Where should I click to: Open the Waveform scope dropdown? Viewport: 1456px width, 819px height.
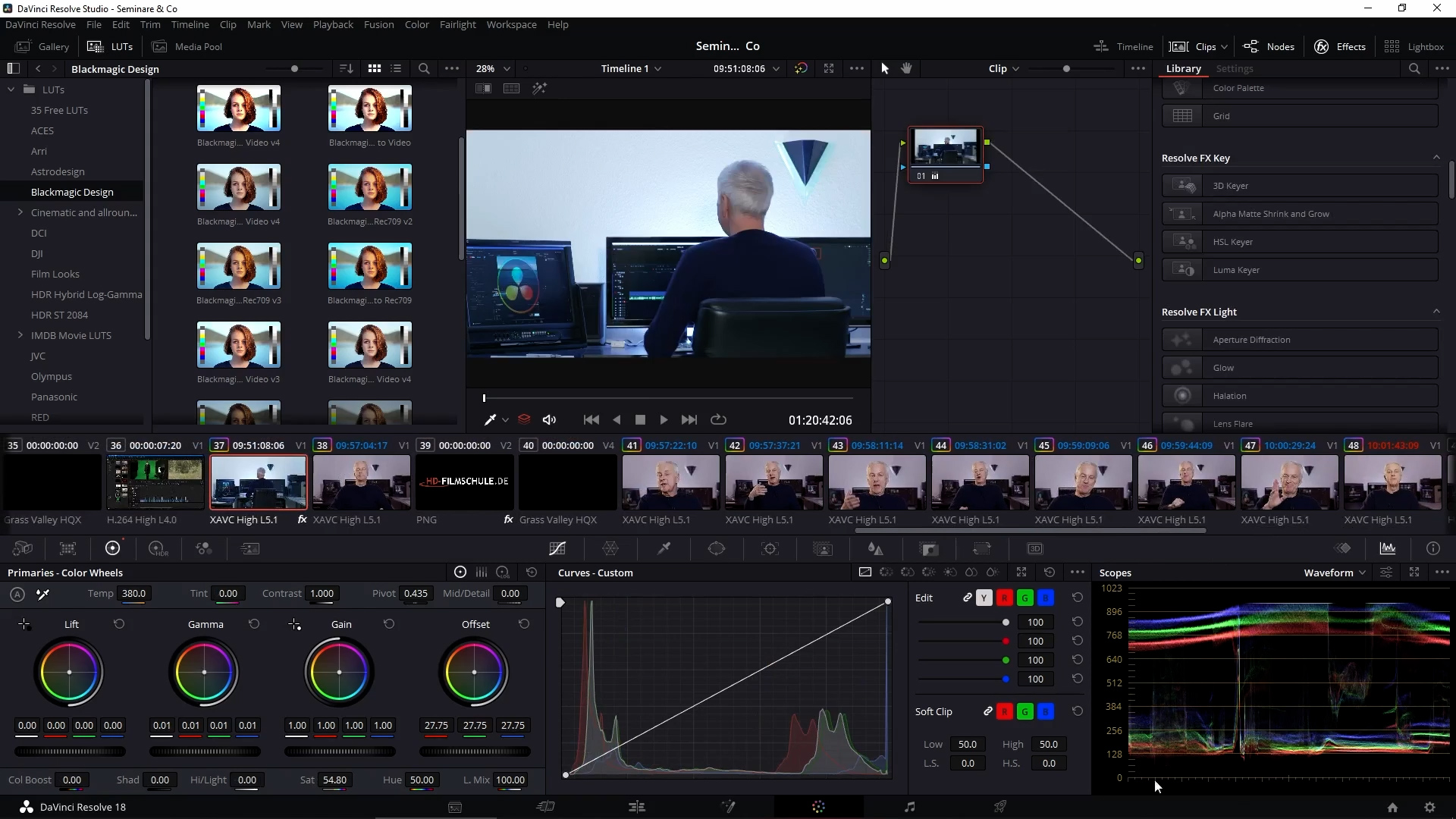[1335, 573]
